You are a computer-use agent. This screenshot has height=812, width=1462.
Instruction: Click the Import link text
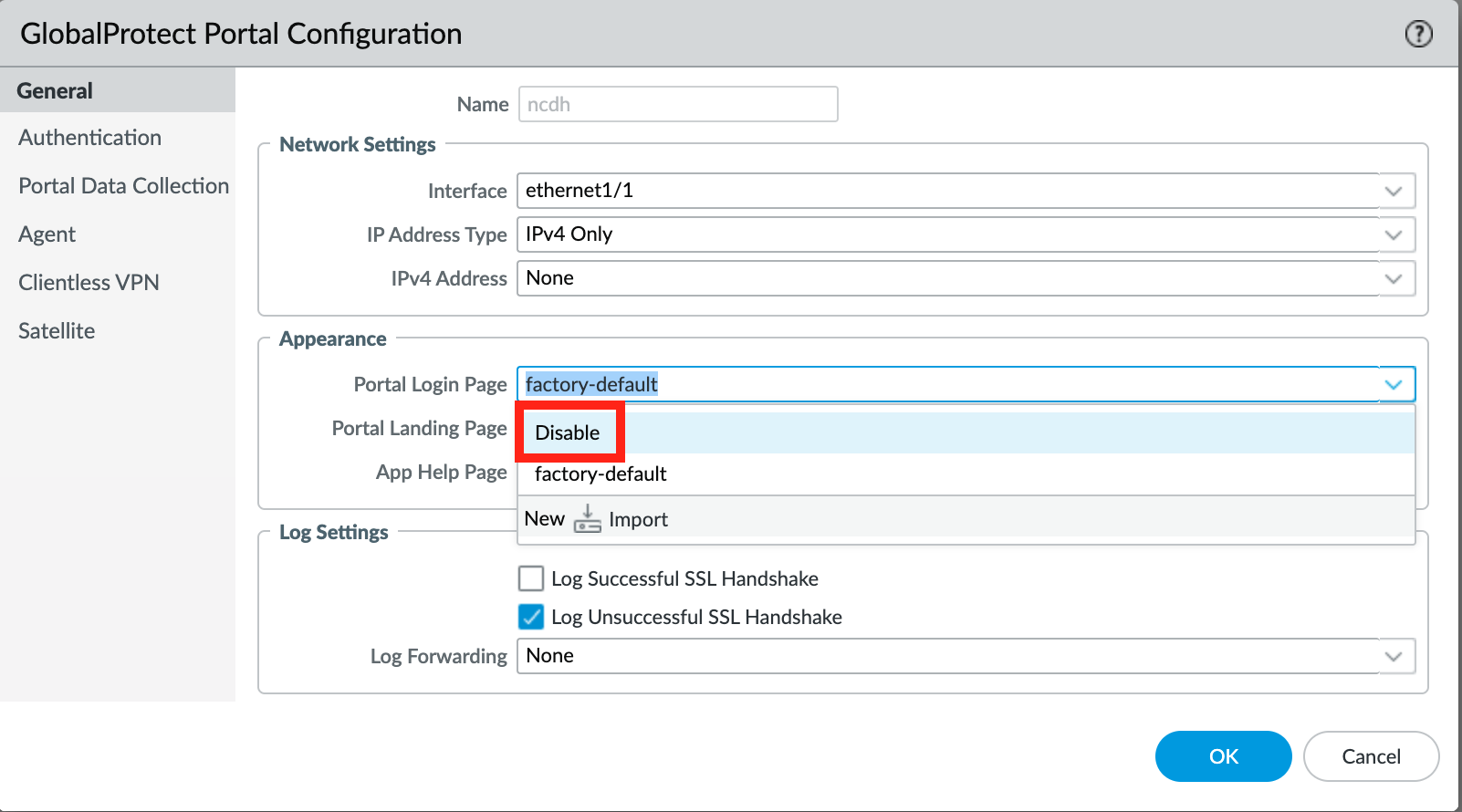(638, 519)
